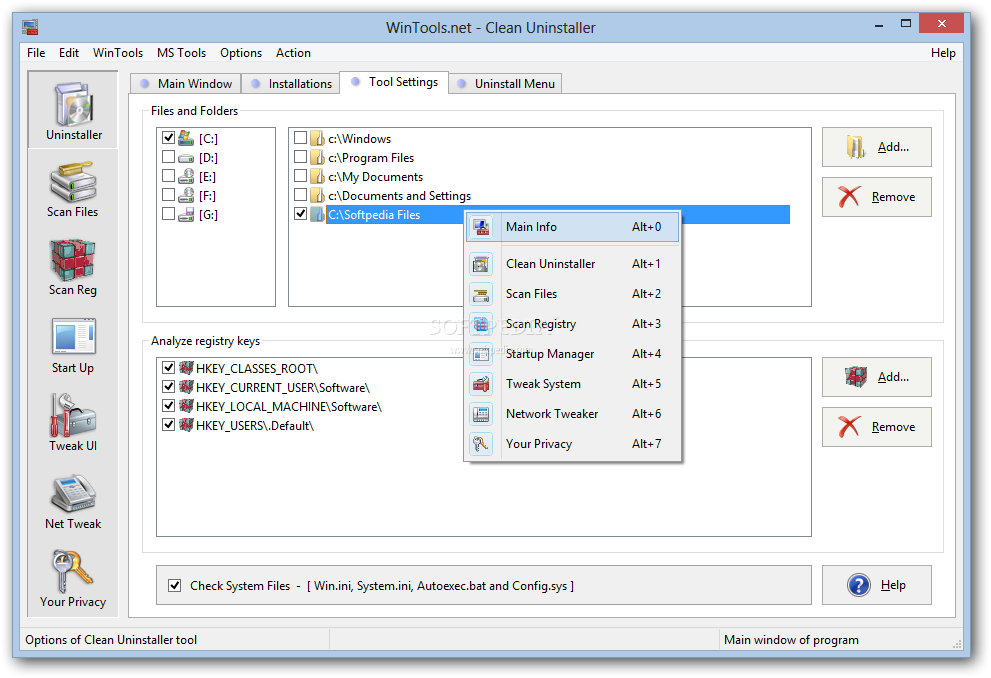Uncheck HKEY_CURRENT_USER\Software\ checkbox

click(x=168, y=386)
